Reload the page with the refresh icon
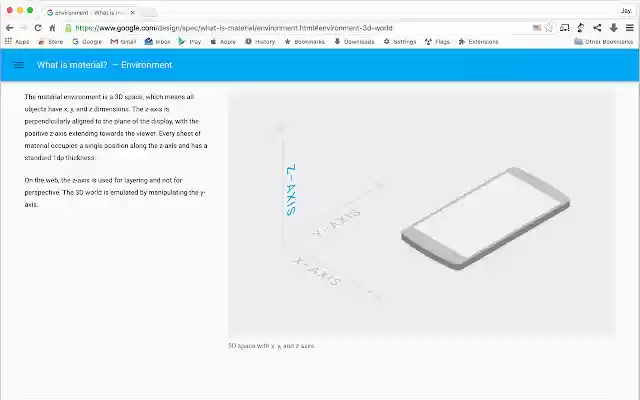 [38, 28]
